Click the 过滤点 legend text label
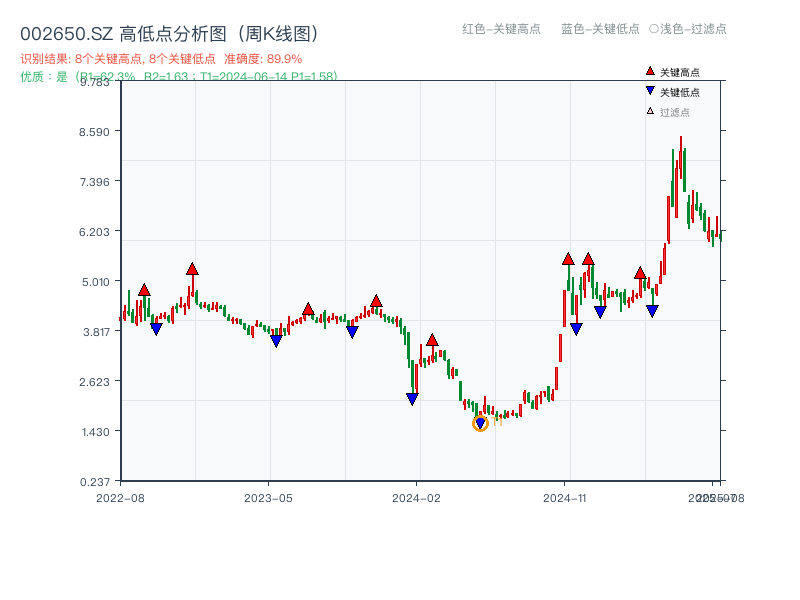This screenshot has height=600, width=800. click(675, 112)
